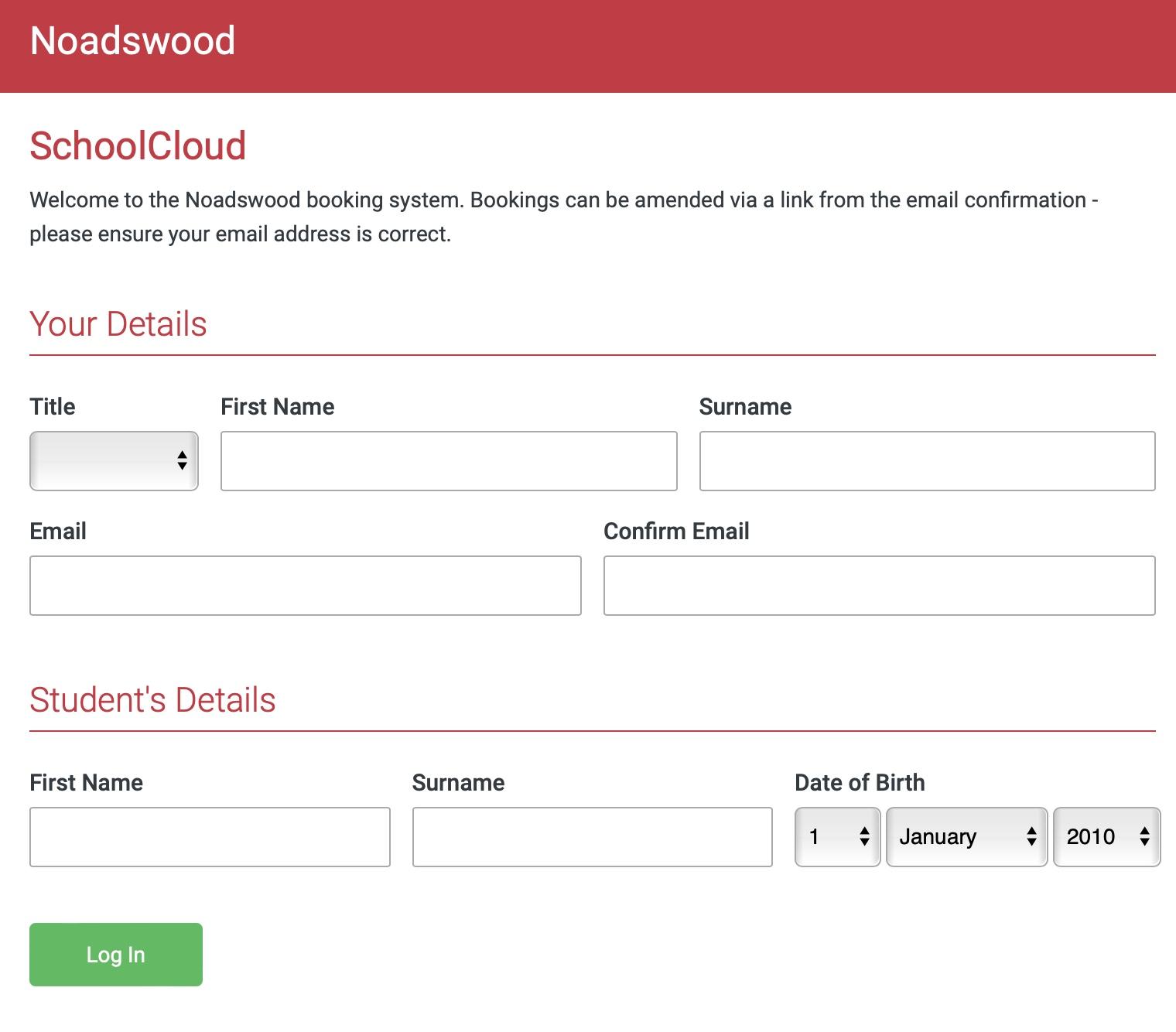1176x1032 pixels.
Task: Open the birth month dropdown showing January
Action: [967, 837]
